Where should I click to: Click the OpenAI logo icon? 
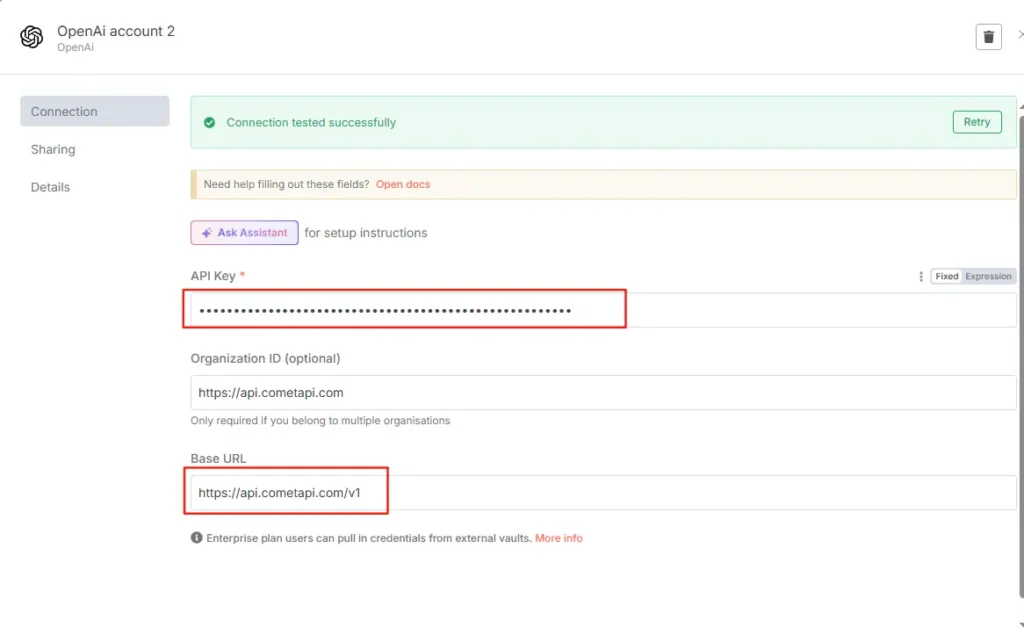(31, 37)
